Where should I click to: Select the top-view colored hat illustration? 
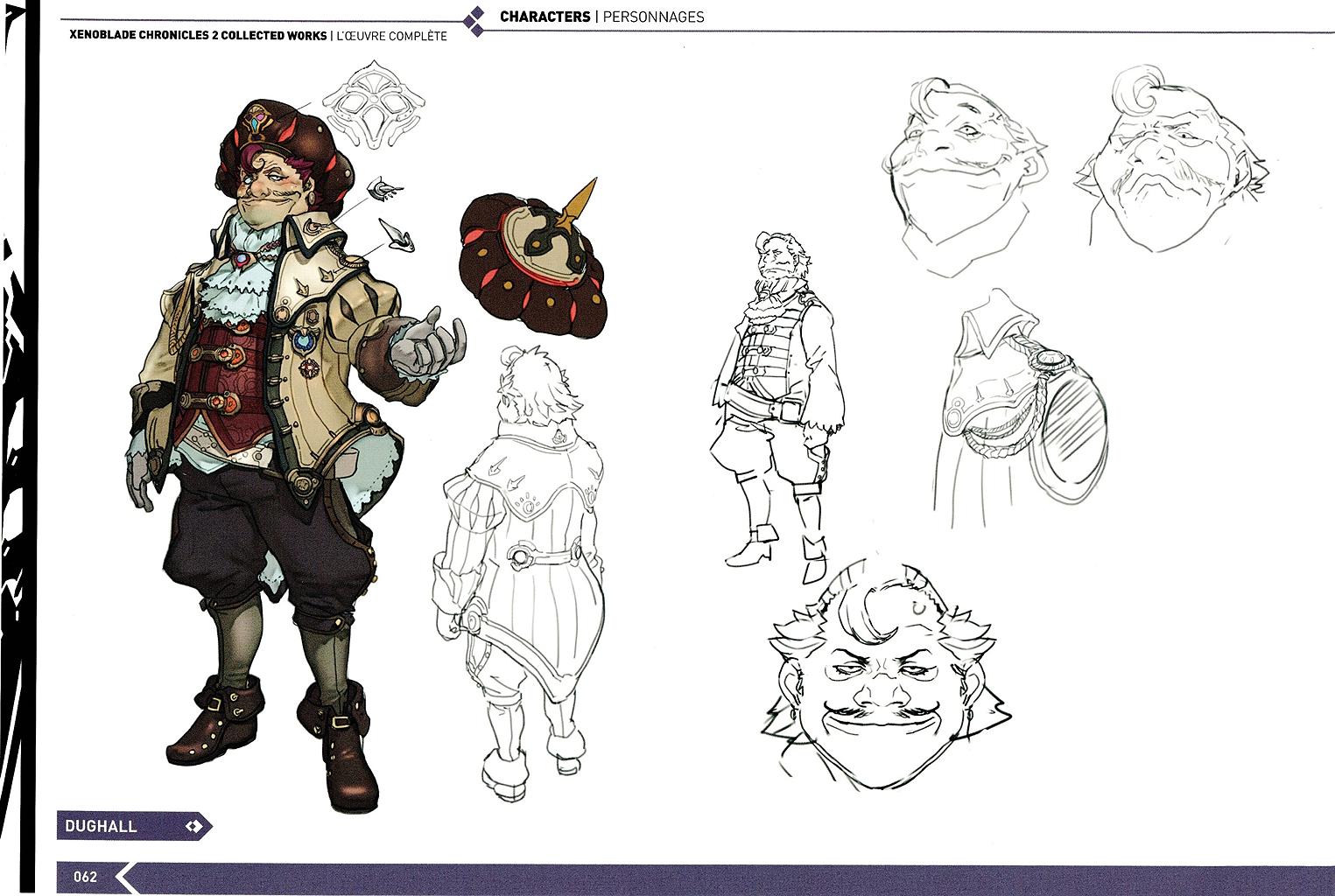(534, 264)
